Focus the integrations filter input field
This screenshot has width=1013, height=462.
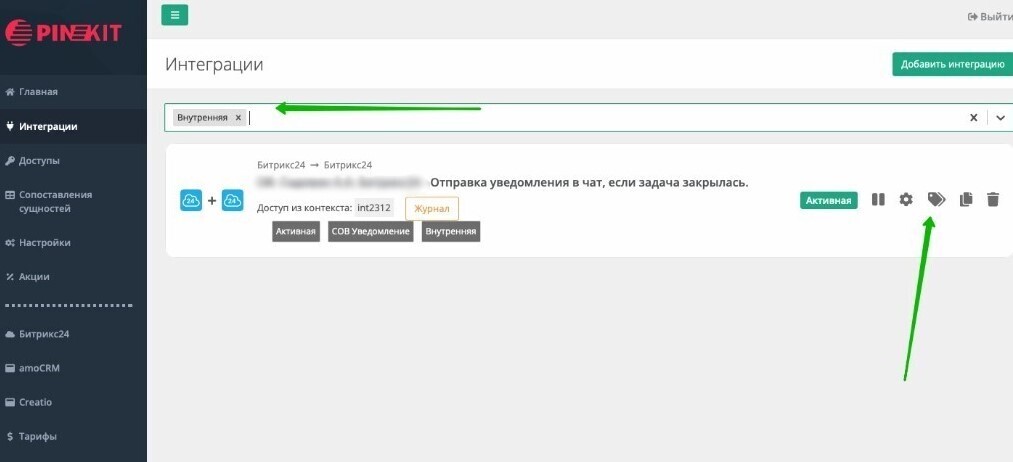600,117
